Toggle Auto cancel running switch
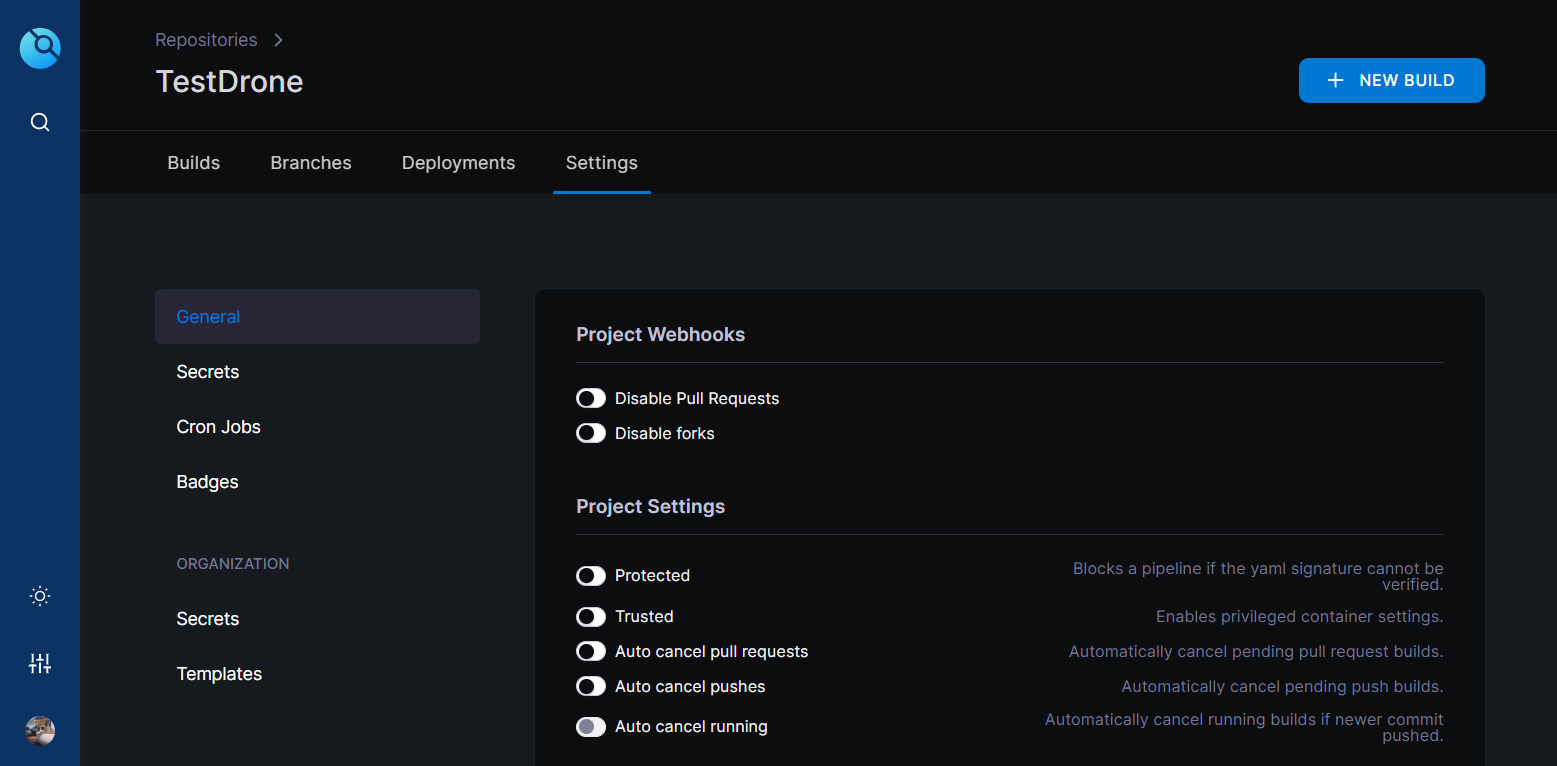This screenshot has width=1557, height=766. click(x=591, y=727)
